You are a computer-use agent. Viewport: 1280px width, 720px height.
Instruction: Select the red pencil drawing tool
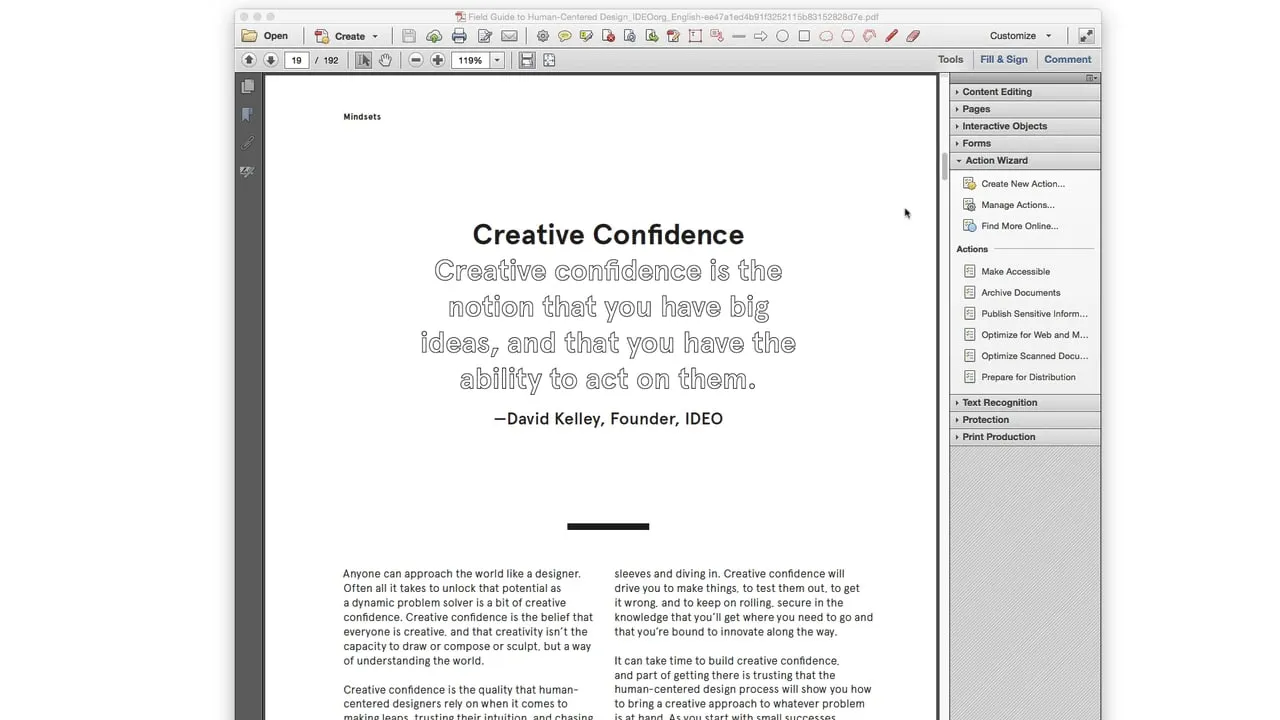pyautogui.click(x=891, y=36)
